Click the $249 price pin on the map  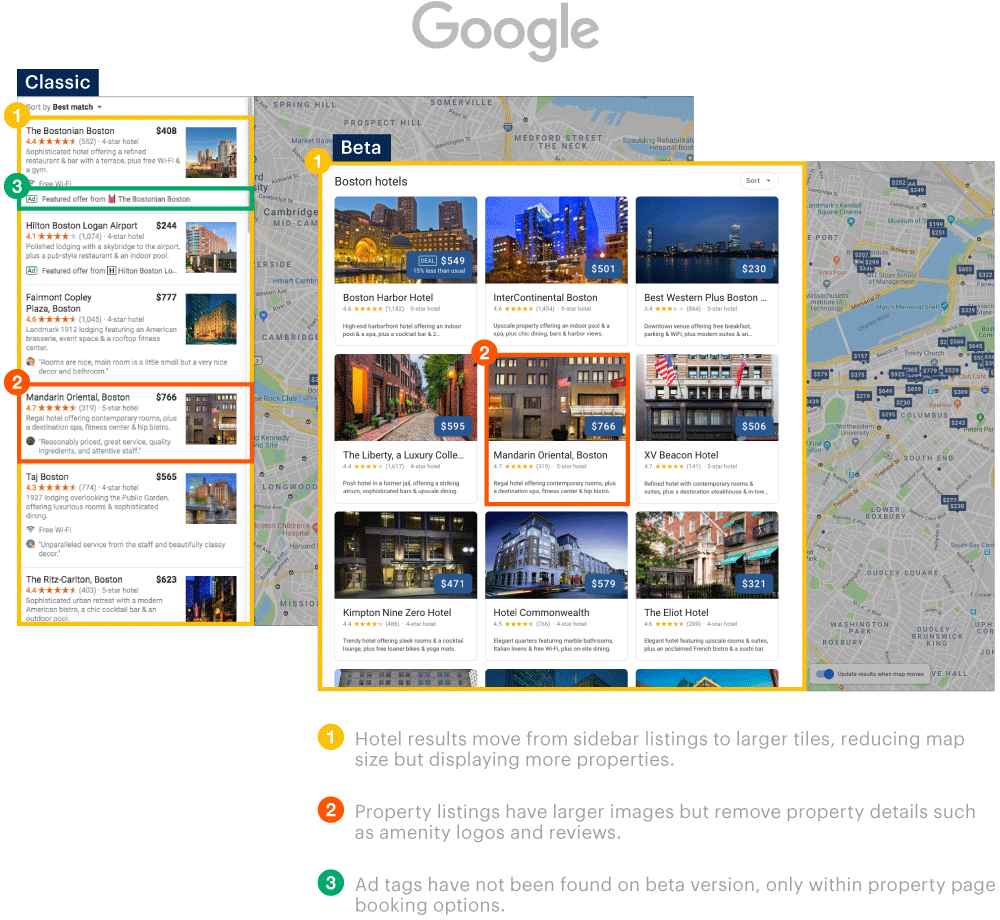[x=917, y=190]
